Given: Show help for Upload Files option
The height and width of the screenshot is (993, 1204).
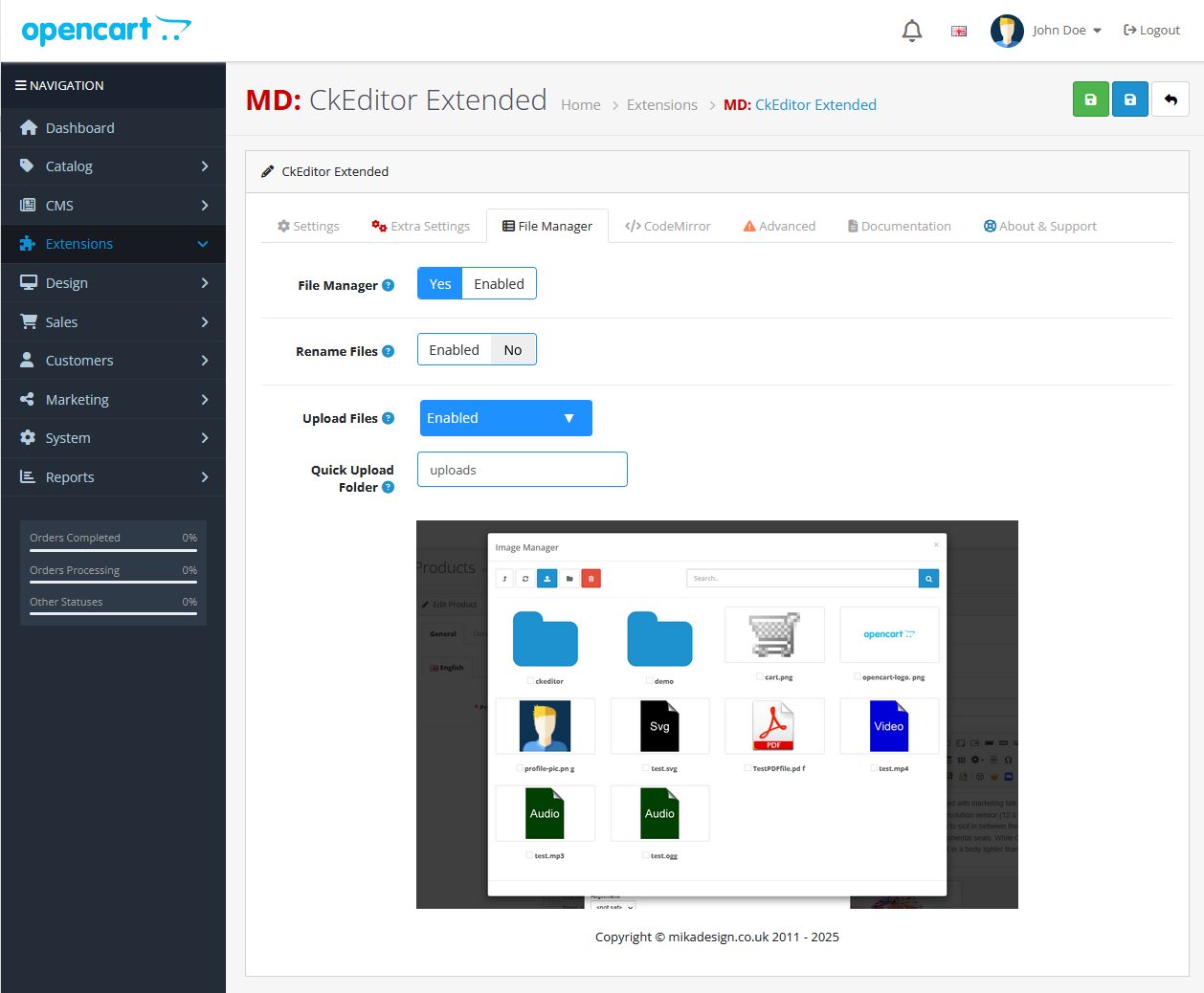Looking at the screenshot, I should [x=389, y=418].
